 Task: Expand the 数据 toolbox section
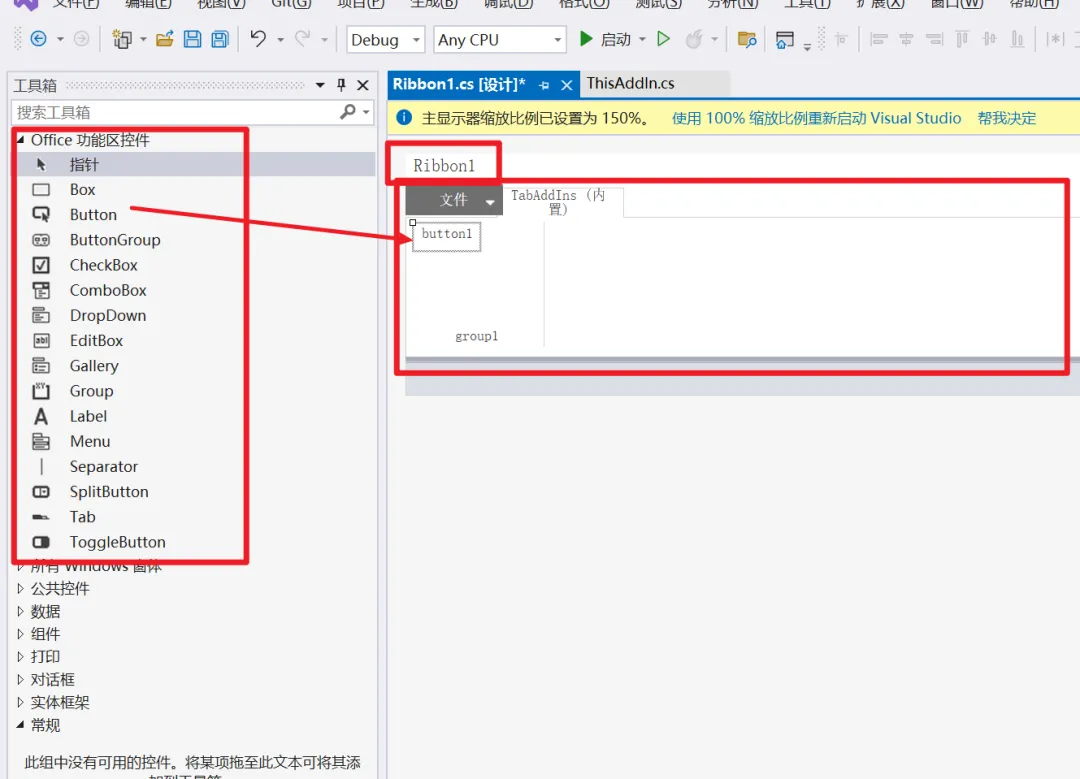(x=20, y=611)
